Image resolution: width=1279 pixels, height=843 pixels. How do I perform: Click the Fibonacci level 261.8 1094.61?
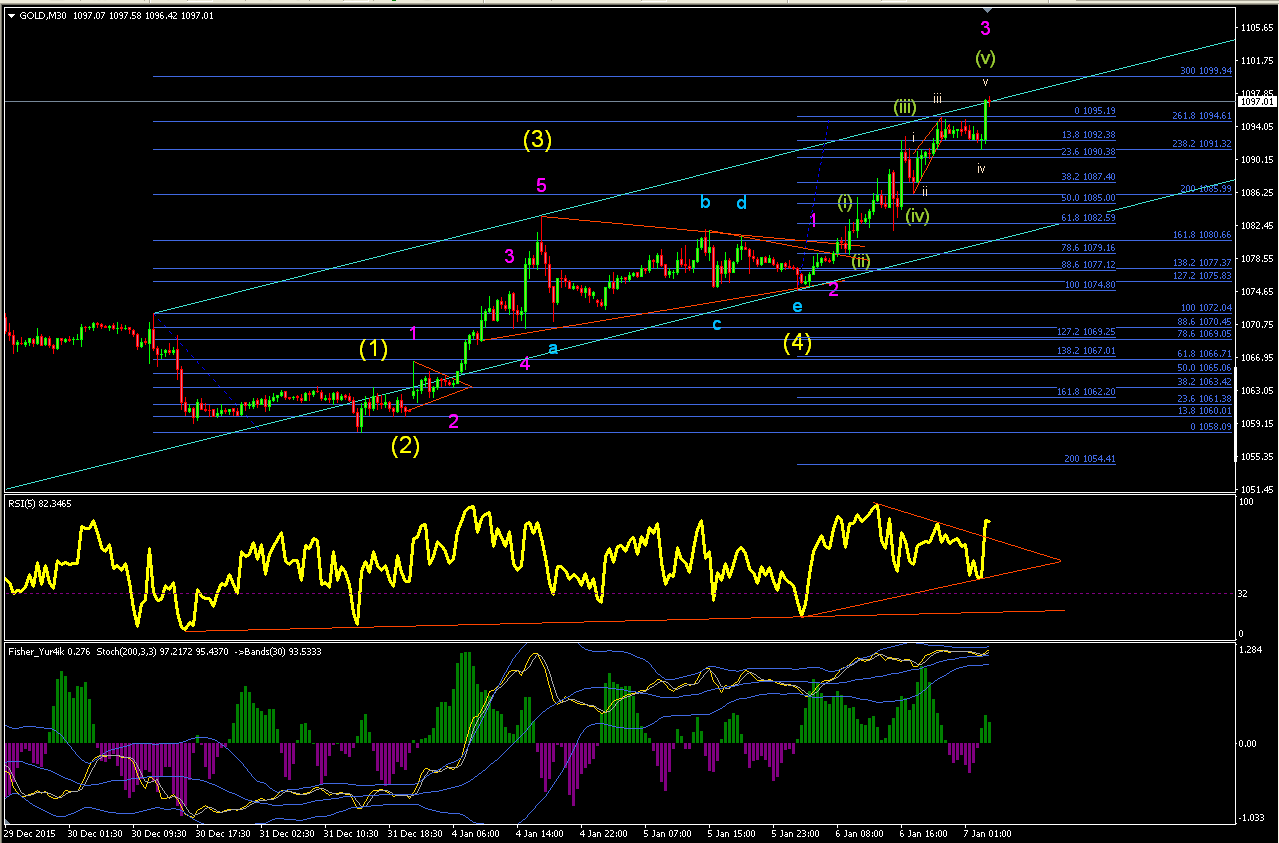point(1201,116)
